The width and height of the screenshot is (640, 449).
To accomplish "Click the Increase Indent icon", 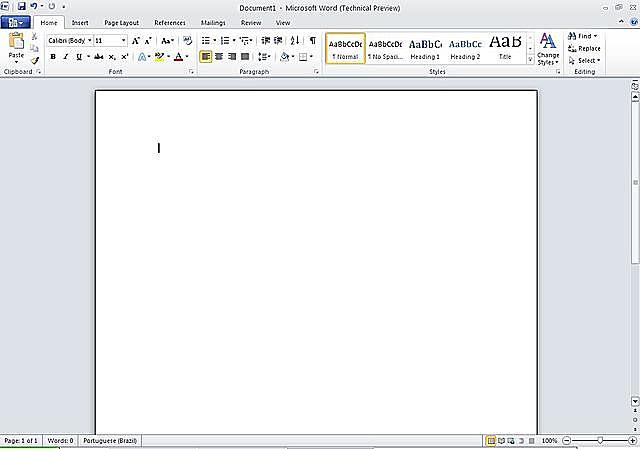I will click(278, 40).
